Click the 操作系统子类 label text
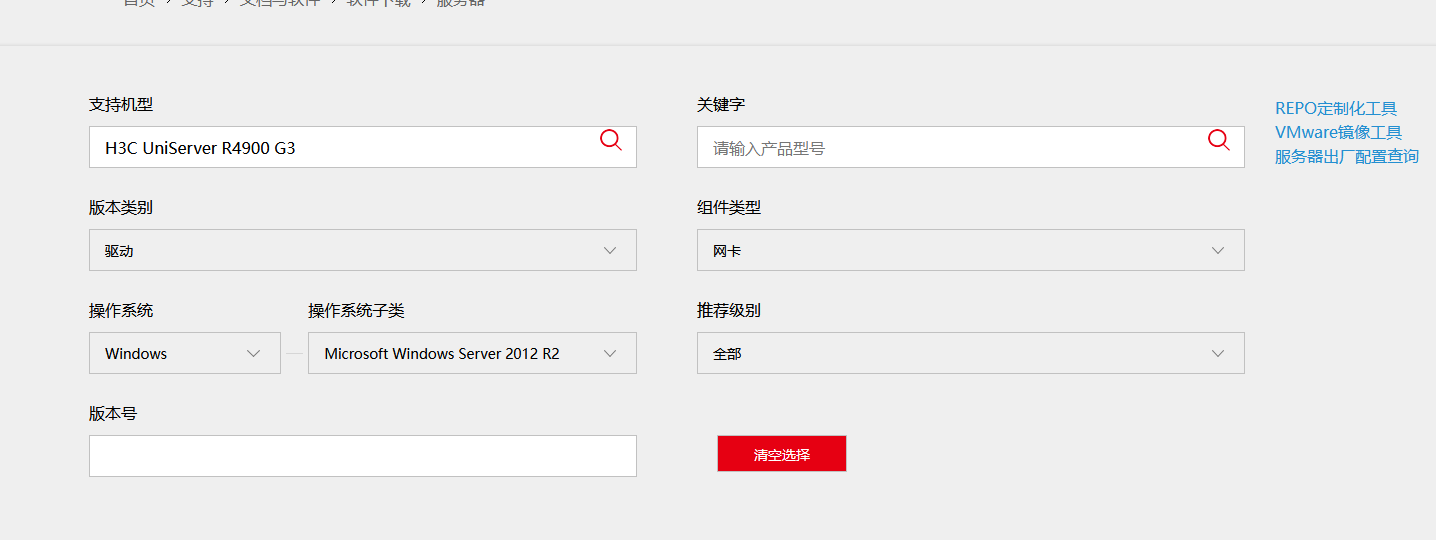This screenshot has height=540, width=1436. (356, 311)
